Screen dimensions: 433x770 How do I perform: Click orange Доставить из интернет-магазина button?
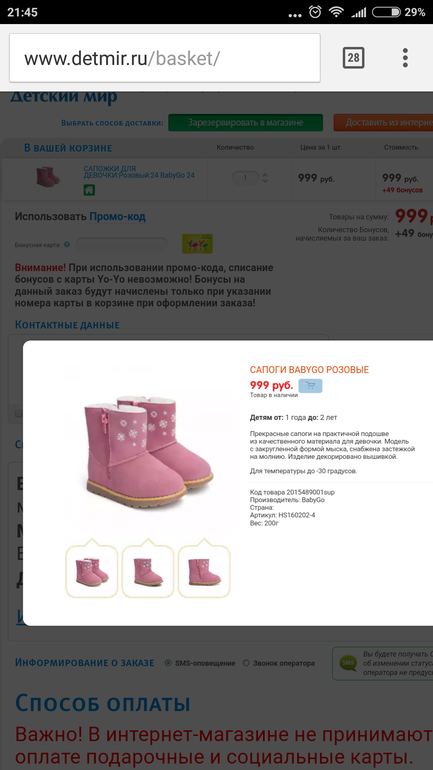(x=383, y=122)
